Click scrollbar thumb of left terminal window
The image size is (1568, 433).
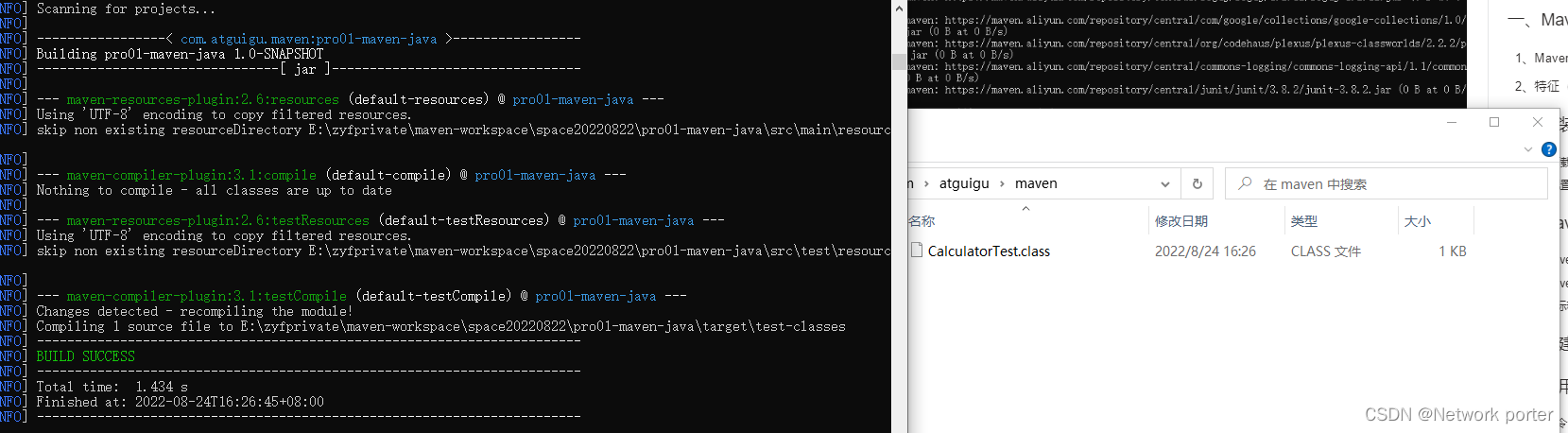coord(898,61)
